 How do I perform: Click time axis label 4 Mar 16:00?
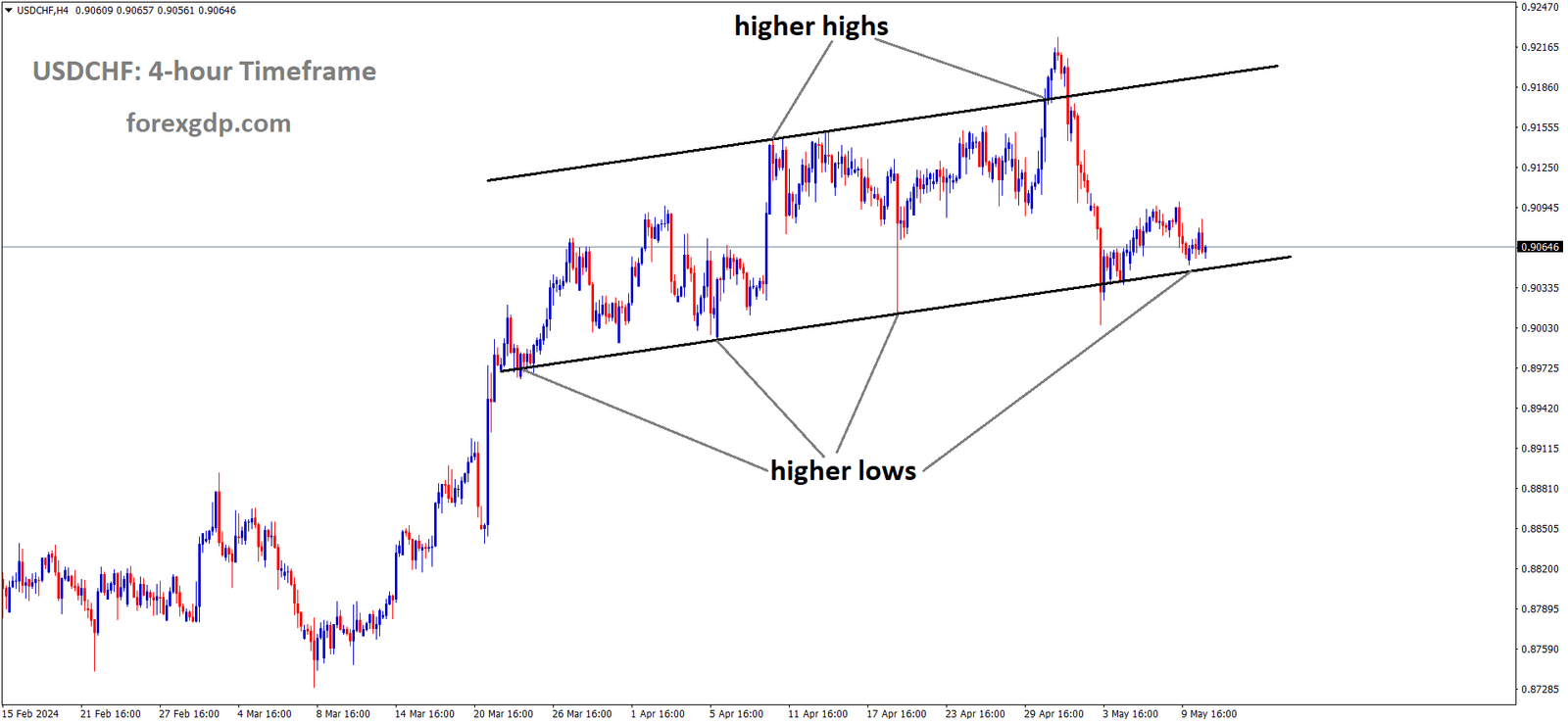pyautogui.click(x=265, y=714)
